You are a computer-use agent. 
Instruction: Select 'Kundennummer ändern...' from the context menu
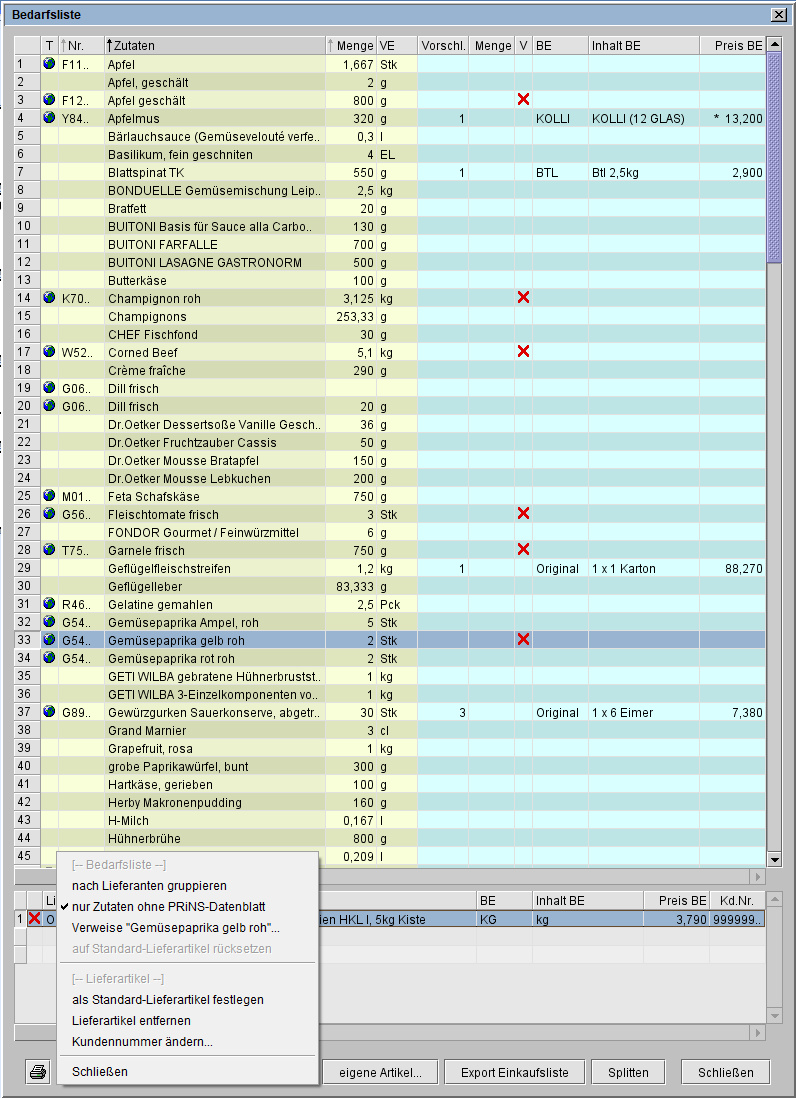click(x=142, y=1042)
